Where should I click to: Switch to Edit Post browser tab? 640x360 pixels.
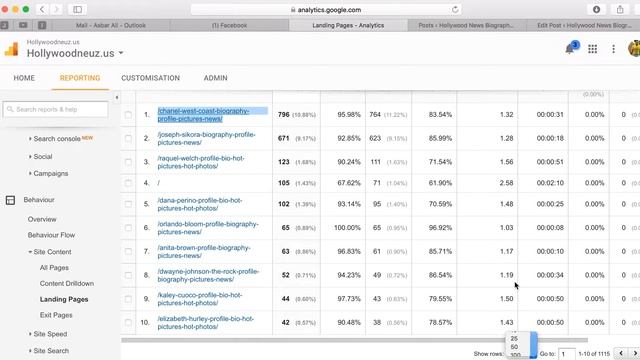coord(584,25)
